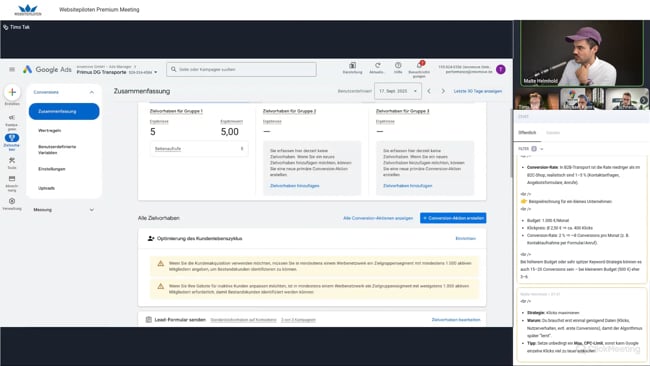Click Zielvorhaben hinzufügen in Gruppe 2
The width and height of the screenshot is (650, 366).
coord(295,186)
